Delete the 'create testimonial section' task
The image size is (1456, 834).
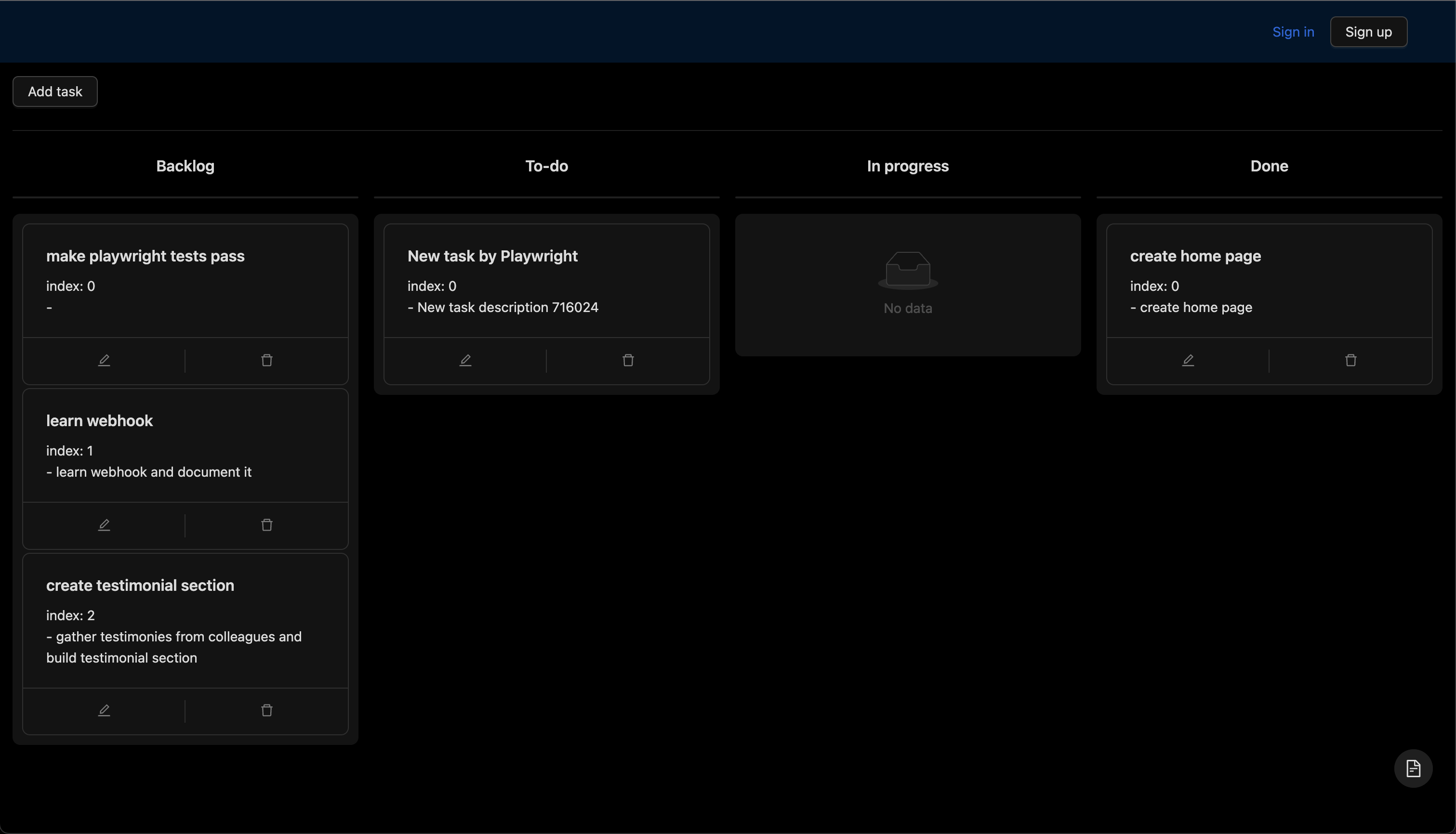pyautogui.click(x=267, y=711)
